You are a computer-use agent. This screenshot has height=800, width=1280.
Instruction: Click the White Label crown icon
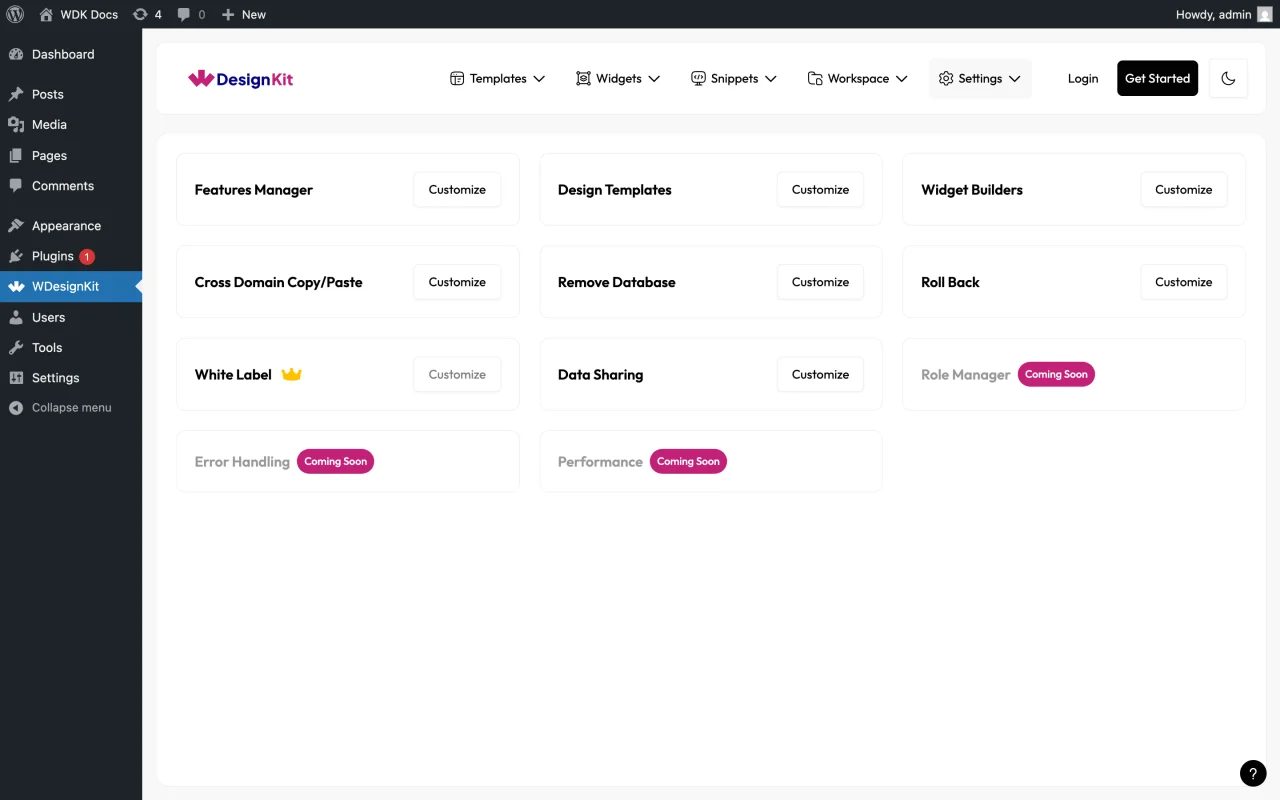(291, 374)
